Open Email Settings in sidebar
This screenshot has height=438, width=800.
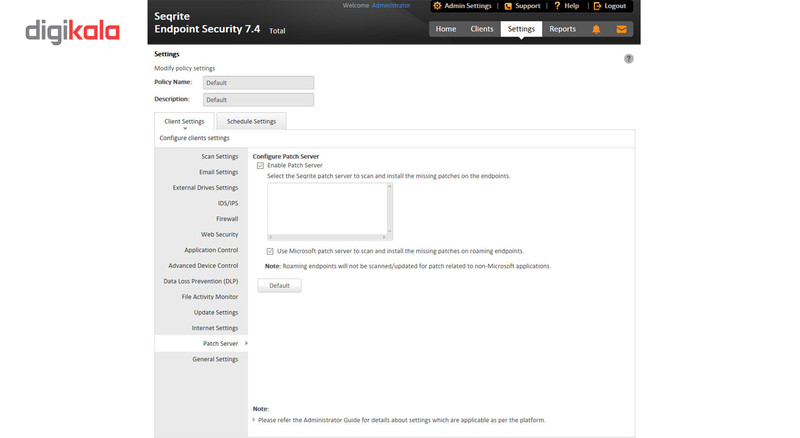218,172
